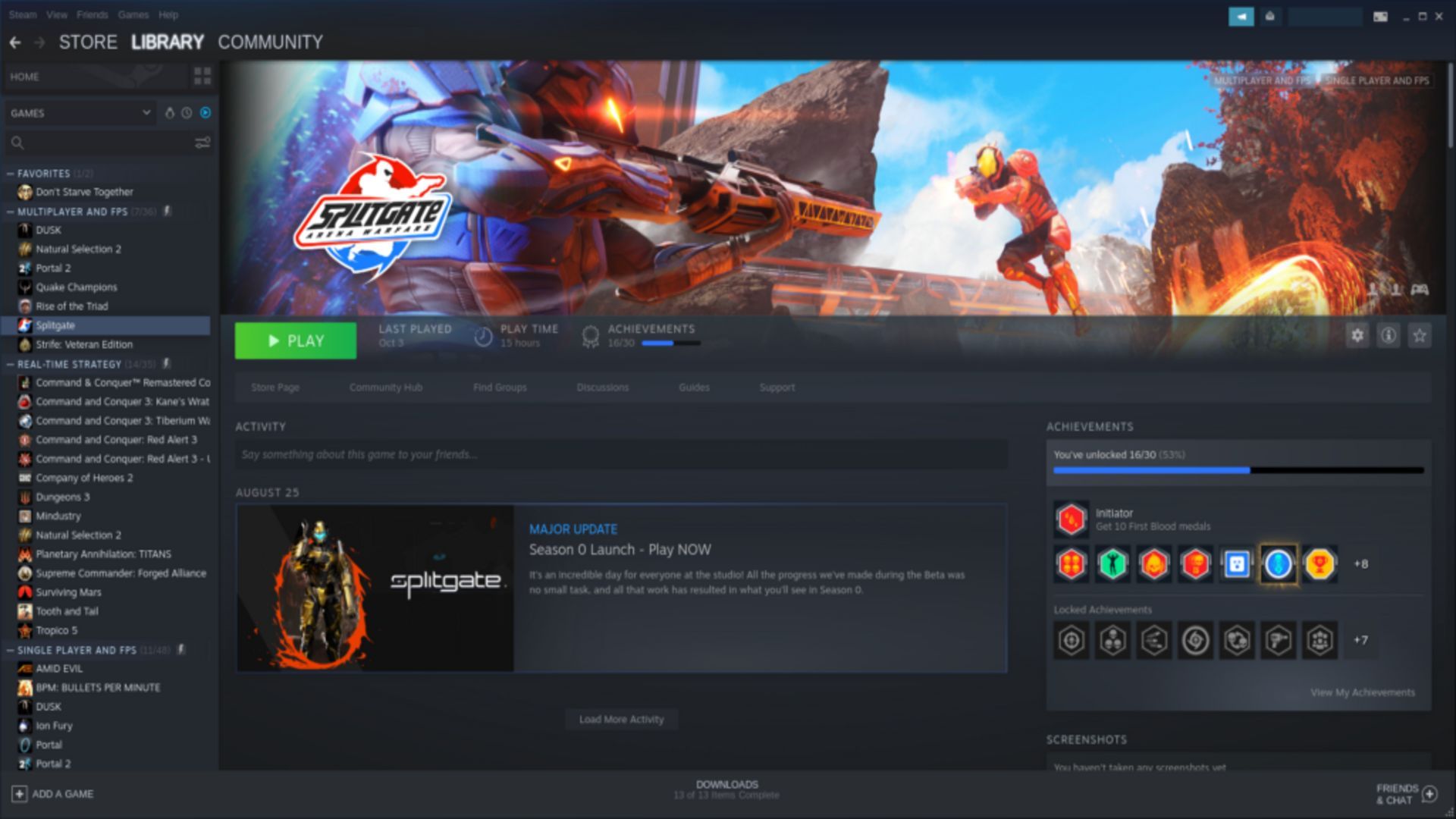Viewport: 1456px width, 819px height.
Task: Switch to the Community Hub tab
Action: (385, 387)
